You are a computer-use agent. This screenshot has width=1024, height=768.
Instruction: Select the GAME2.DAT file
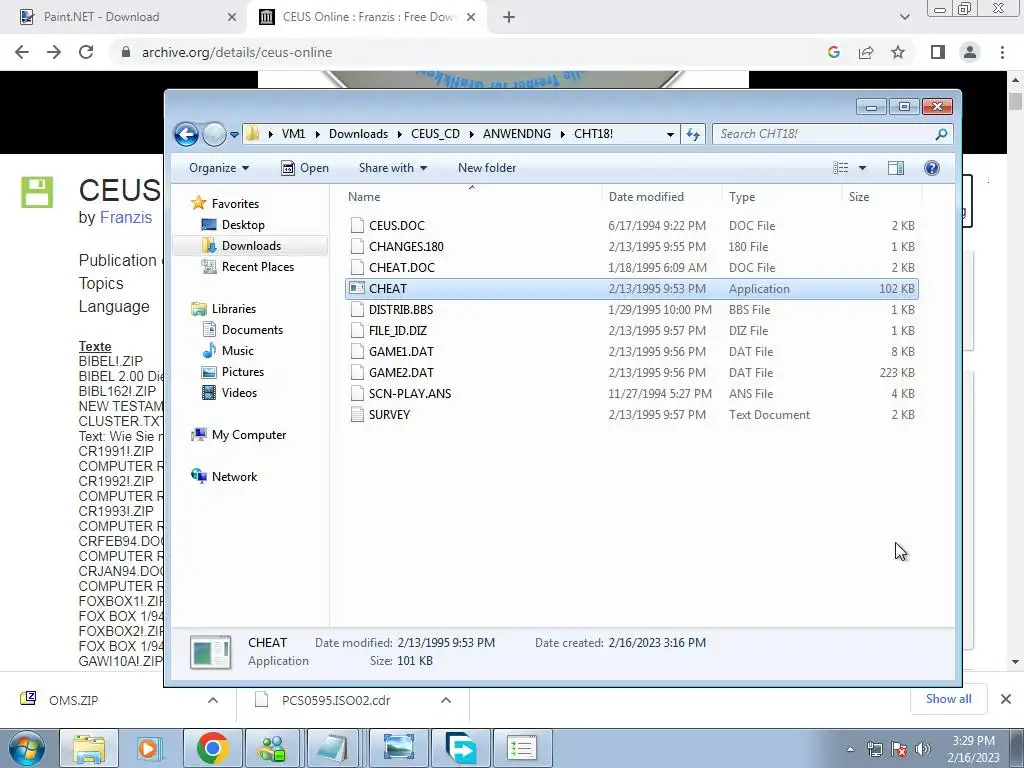[x=401, y=372]
